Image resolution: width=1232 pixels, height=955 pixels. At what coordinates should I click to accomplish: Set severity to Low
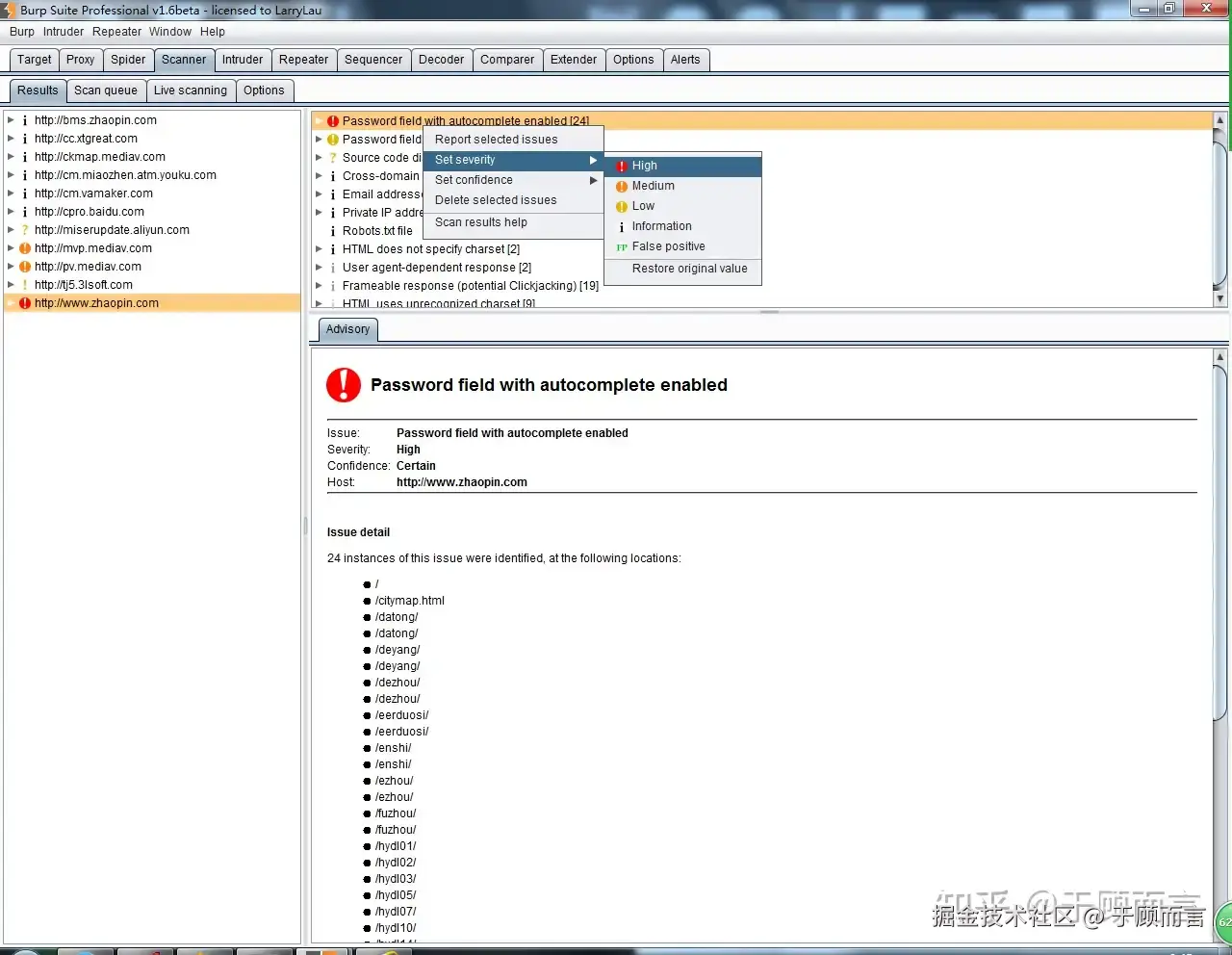683,206
